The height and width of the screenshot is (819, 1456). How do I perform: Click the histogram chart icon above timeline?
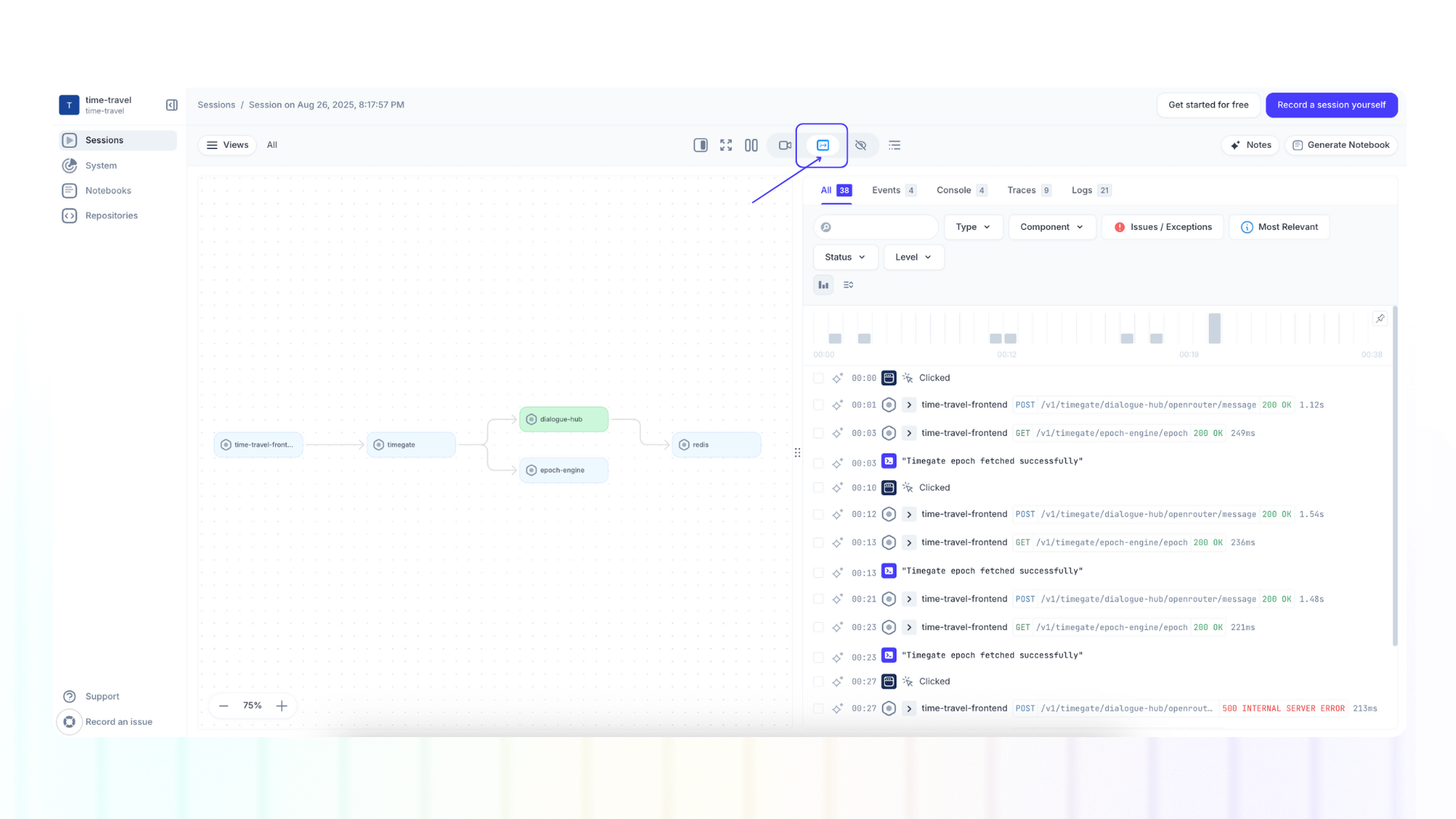click(x=823, y=284)
